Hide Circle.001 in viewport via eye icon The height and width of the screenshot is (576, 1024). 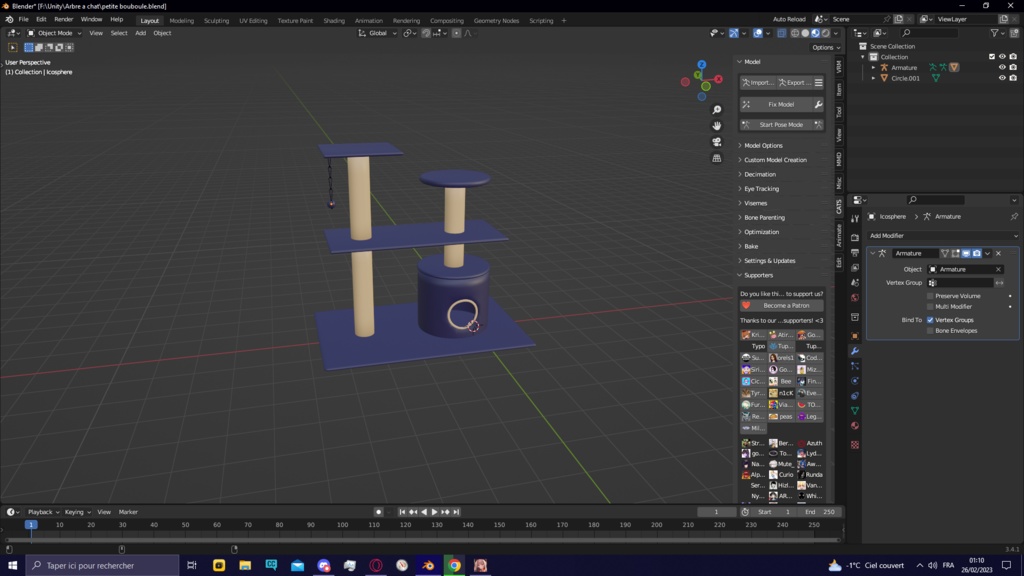1002,78
